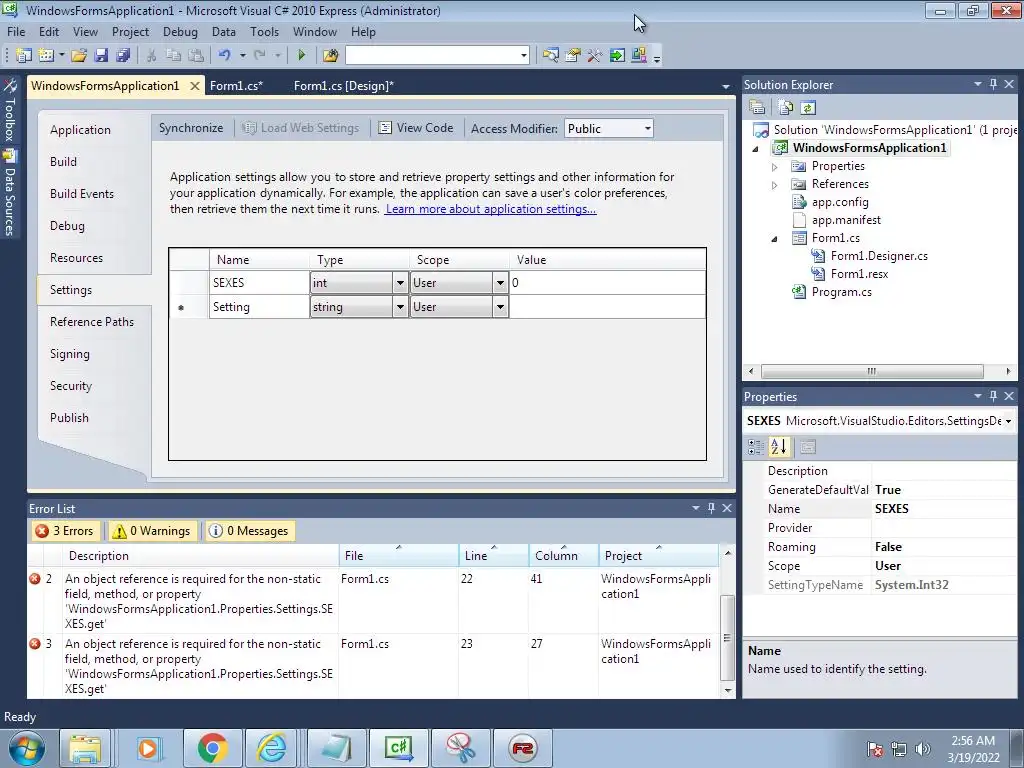Open the toolbar search combo box dropdown
This screenshot has height=768, width=1024.
(523, 56)
